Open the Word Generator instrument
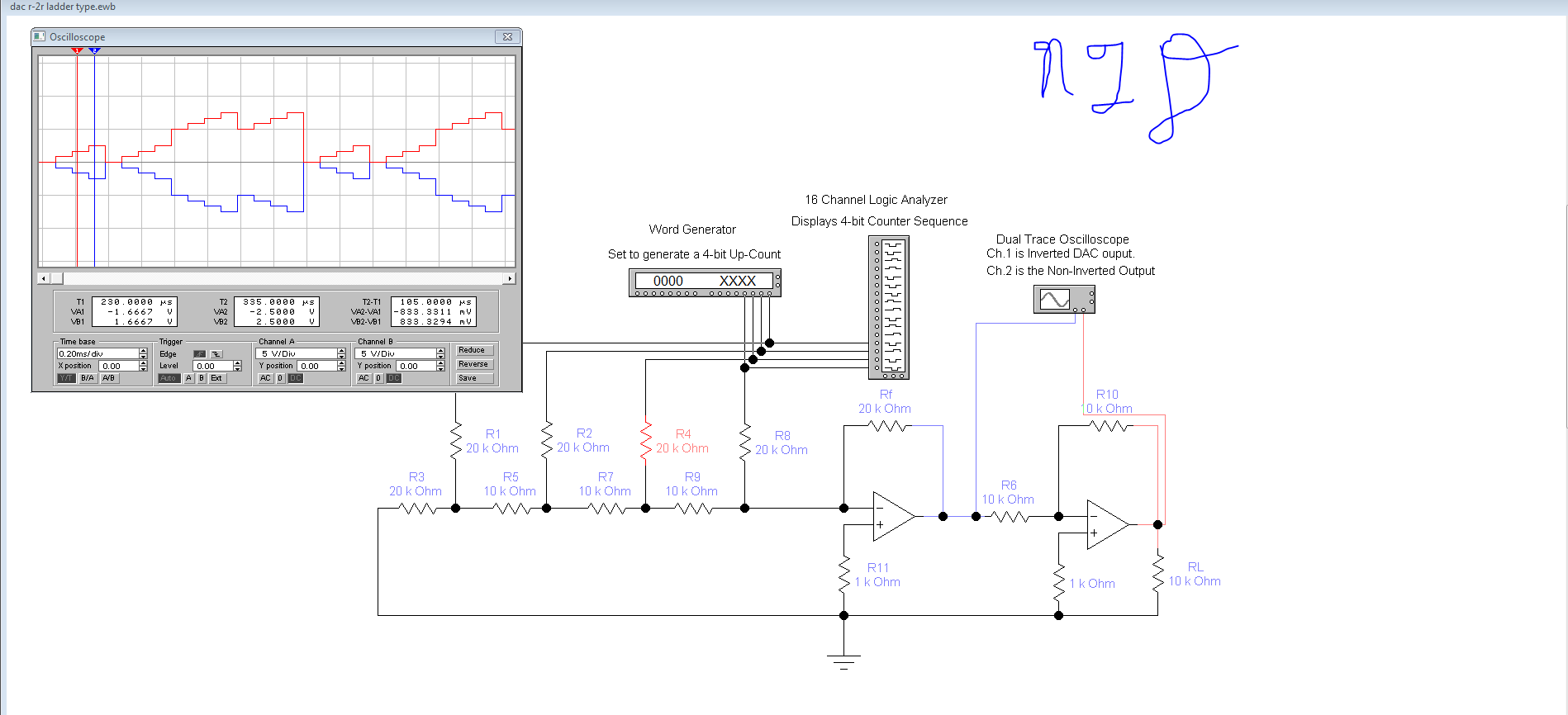Image resolution: width=1568 pixels, height=715 pixels. [x=705, y=282]
